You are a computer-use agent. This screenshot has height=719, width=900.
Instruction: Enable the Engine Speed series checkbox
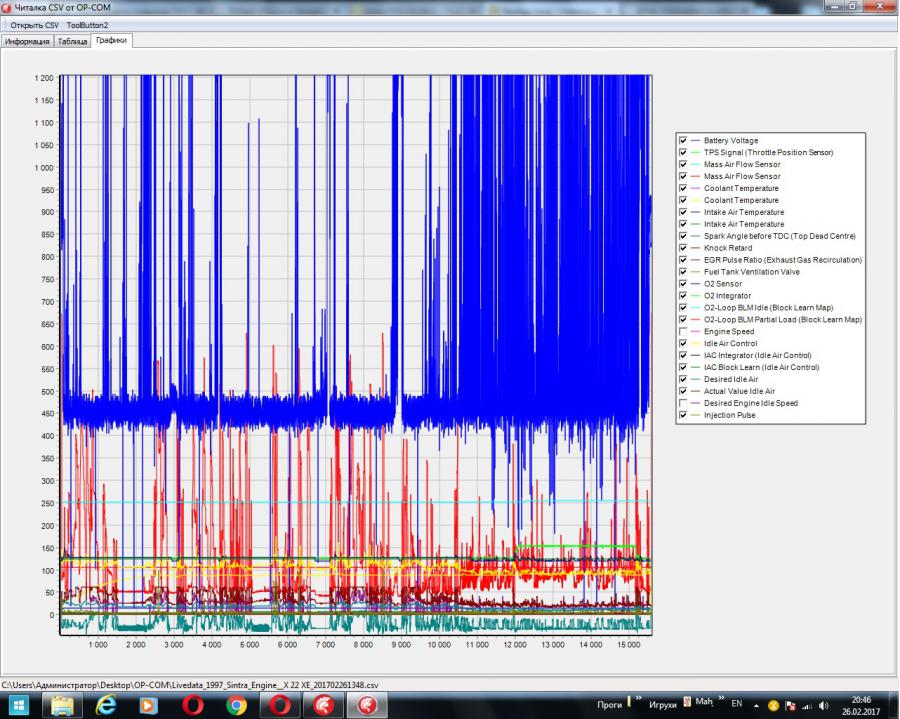click(x=683, y=331)
